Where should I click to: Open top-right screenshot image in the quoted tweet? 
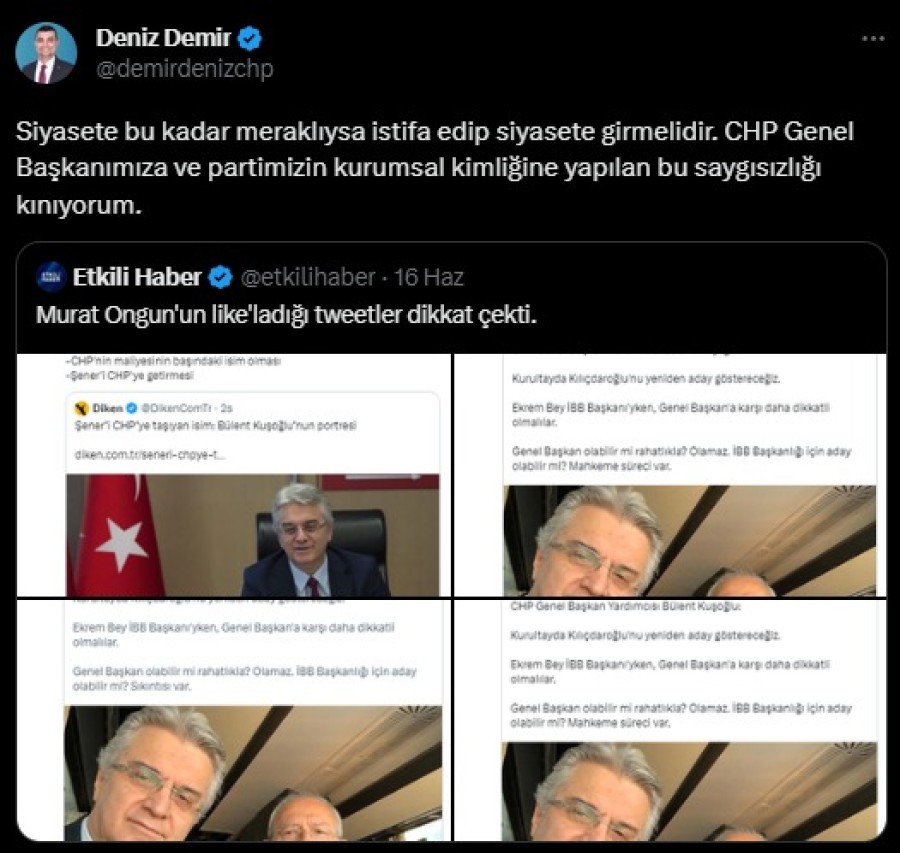670,475
